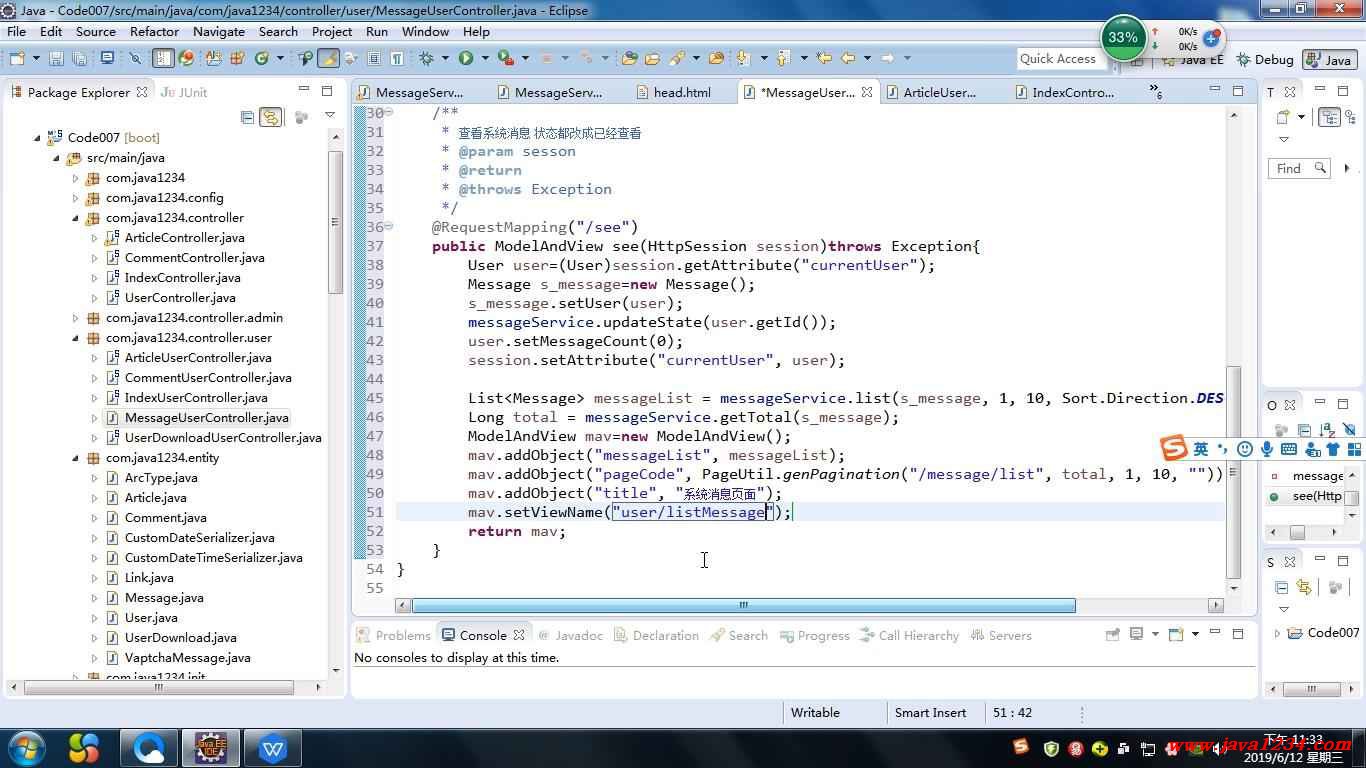The image size is (1366, 768).
Task: Toggle the selected breadcrumb toolbar button
Action: tap(163, 58)
